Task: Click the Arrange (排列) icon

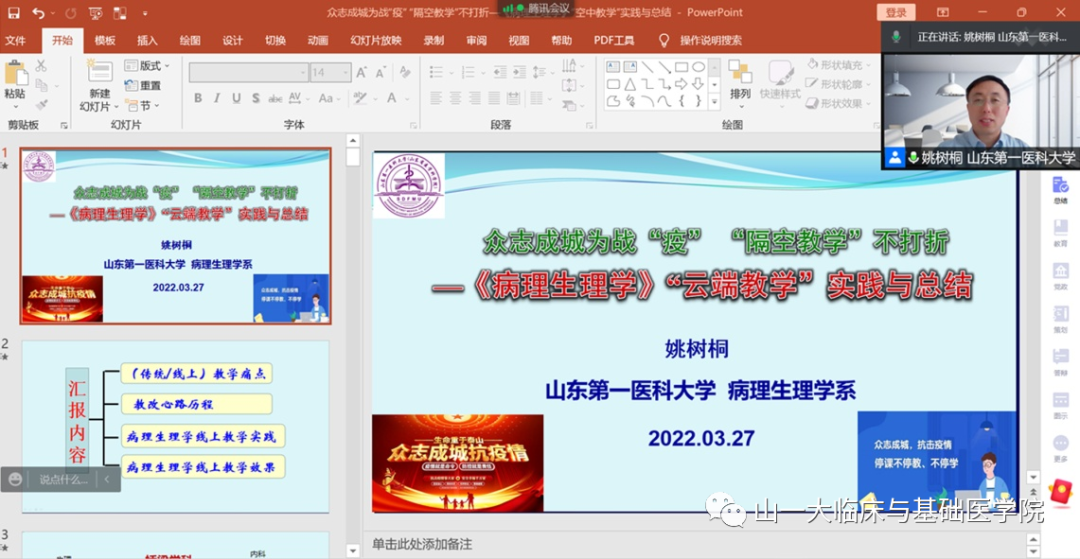Action: (x=740, y=78)
